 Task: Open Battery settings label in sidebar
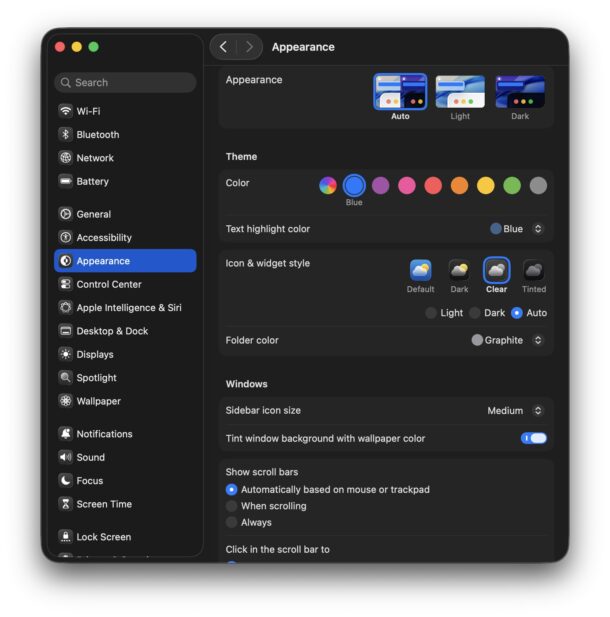click(x=92, y=181)
